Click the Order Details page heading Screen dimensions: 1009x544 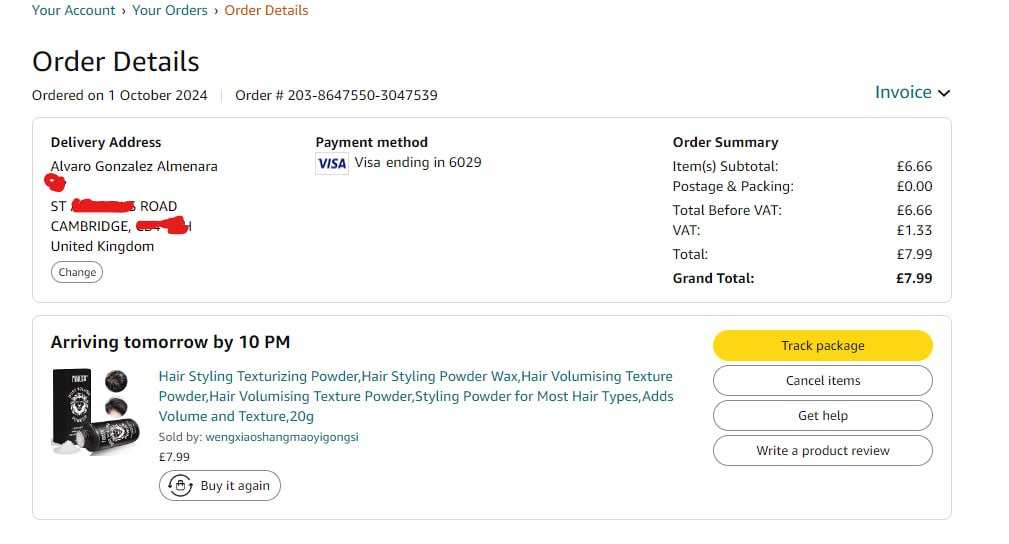tap(116, 61)
